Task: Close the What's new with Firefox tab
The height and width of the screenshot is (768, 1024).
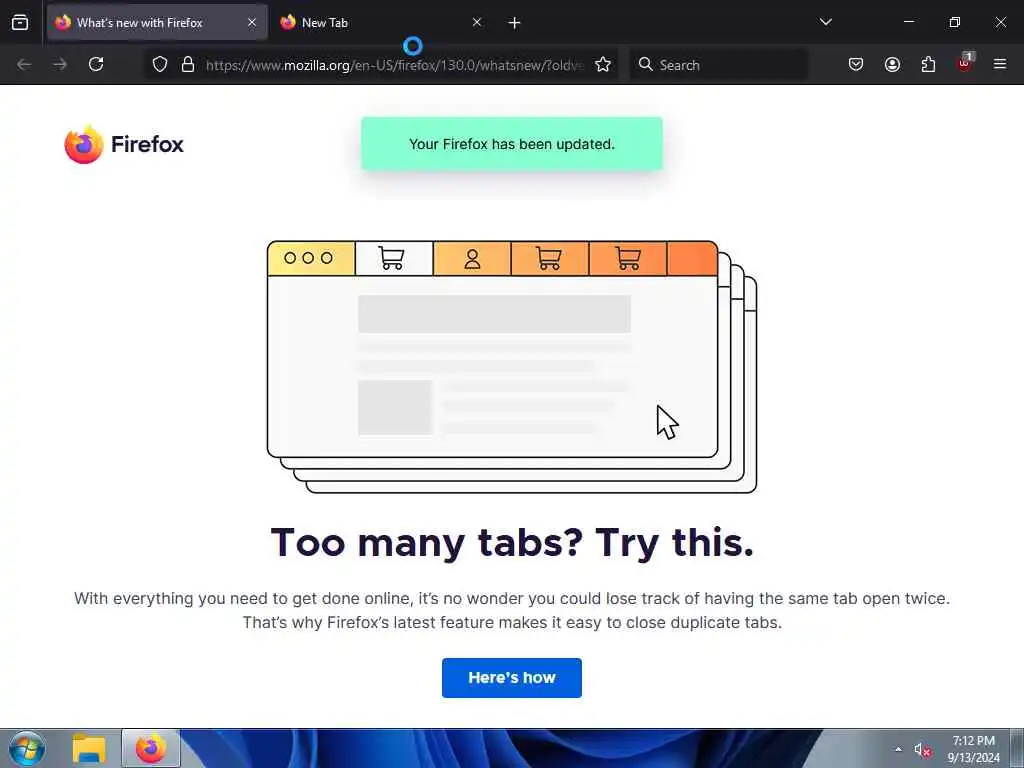Action: click(252, 23)
